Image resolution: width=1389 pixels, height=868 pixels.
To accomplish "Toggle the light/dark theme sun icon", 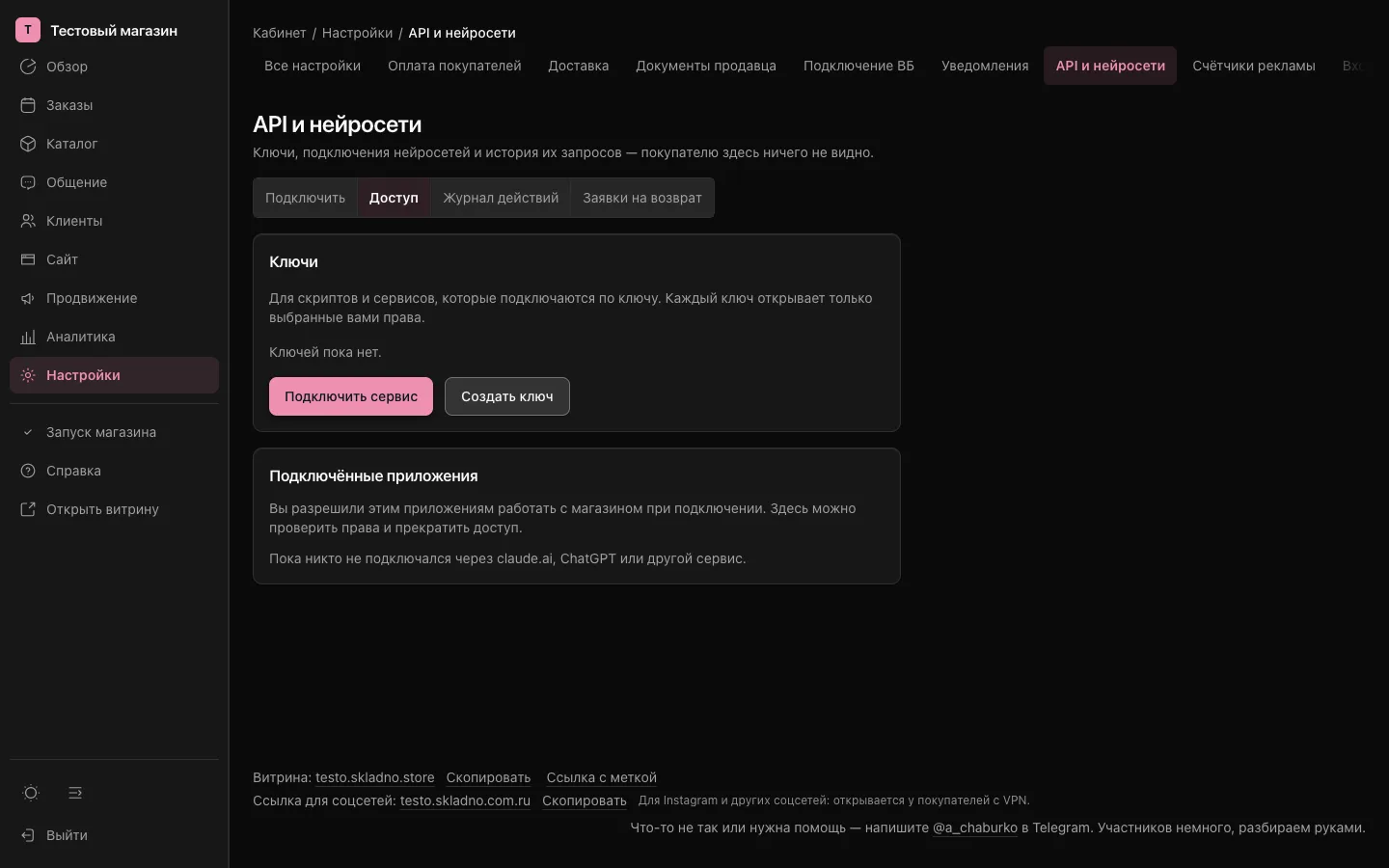I will (x=31, y=793).
